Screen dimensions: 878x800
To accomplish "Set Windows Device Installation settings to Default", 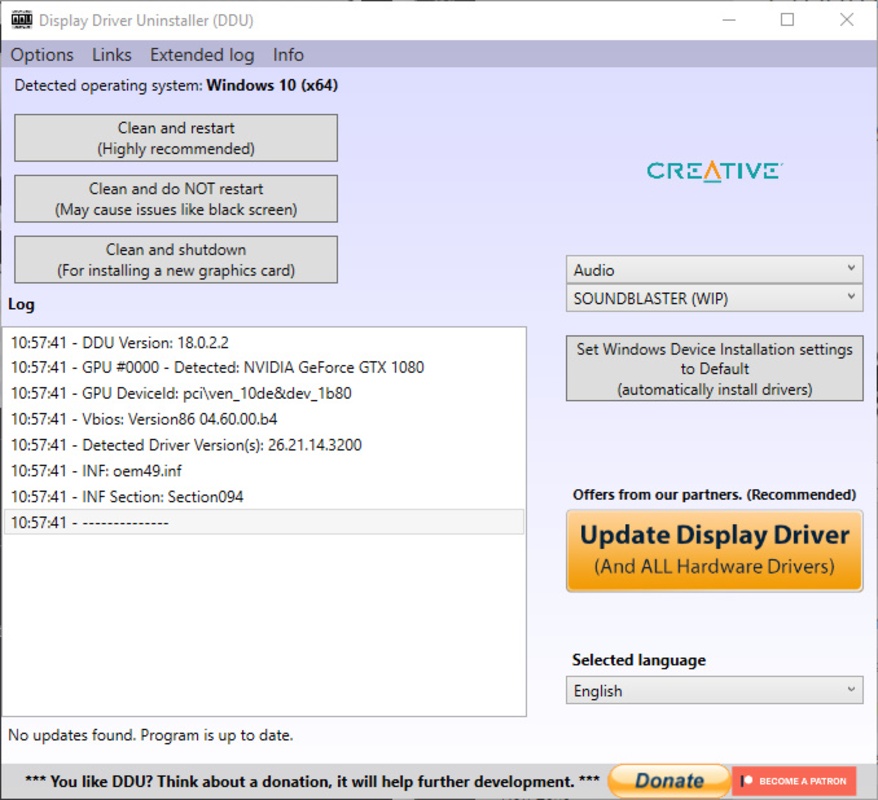I will 714,369.
